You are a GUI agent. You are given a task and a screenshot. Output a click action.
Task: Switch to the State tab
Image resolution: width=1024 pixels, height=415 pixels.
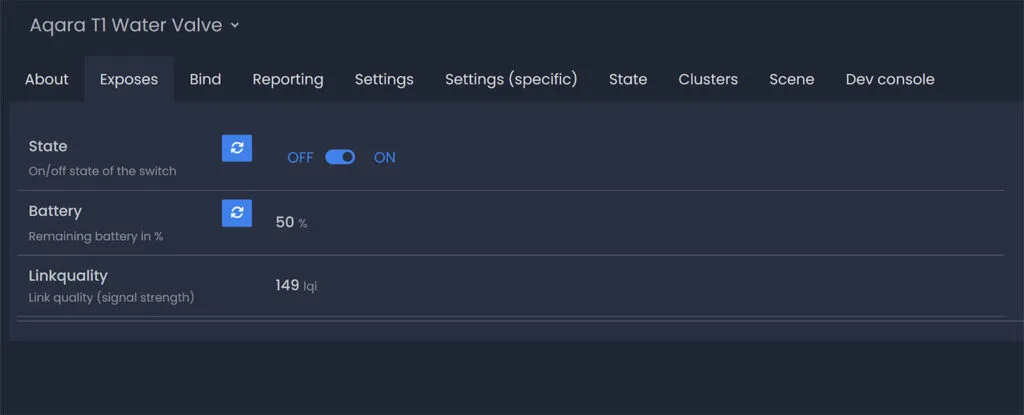point(628,79)
